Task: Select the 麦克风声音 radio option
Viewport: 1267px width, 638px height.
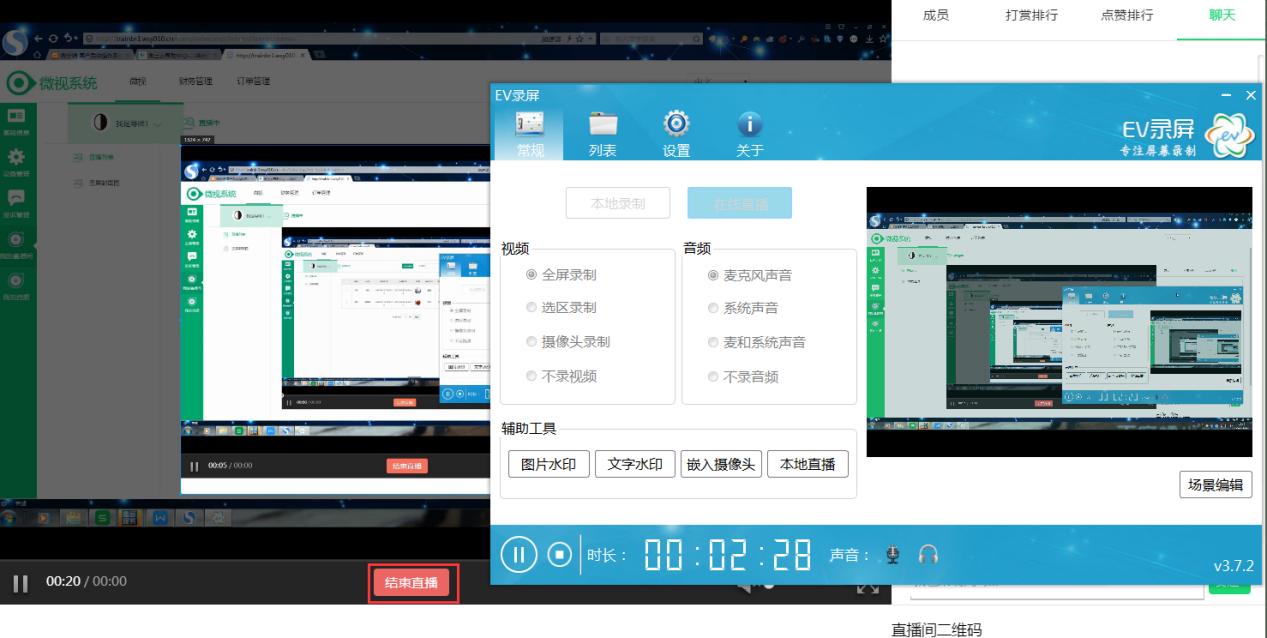Action: [750, 275]
